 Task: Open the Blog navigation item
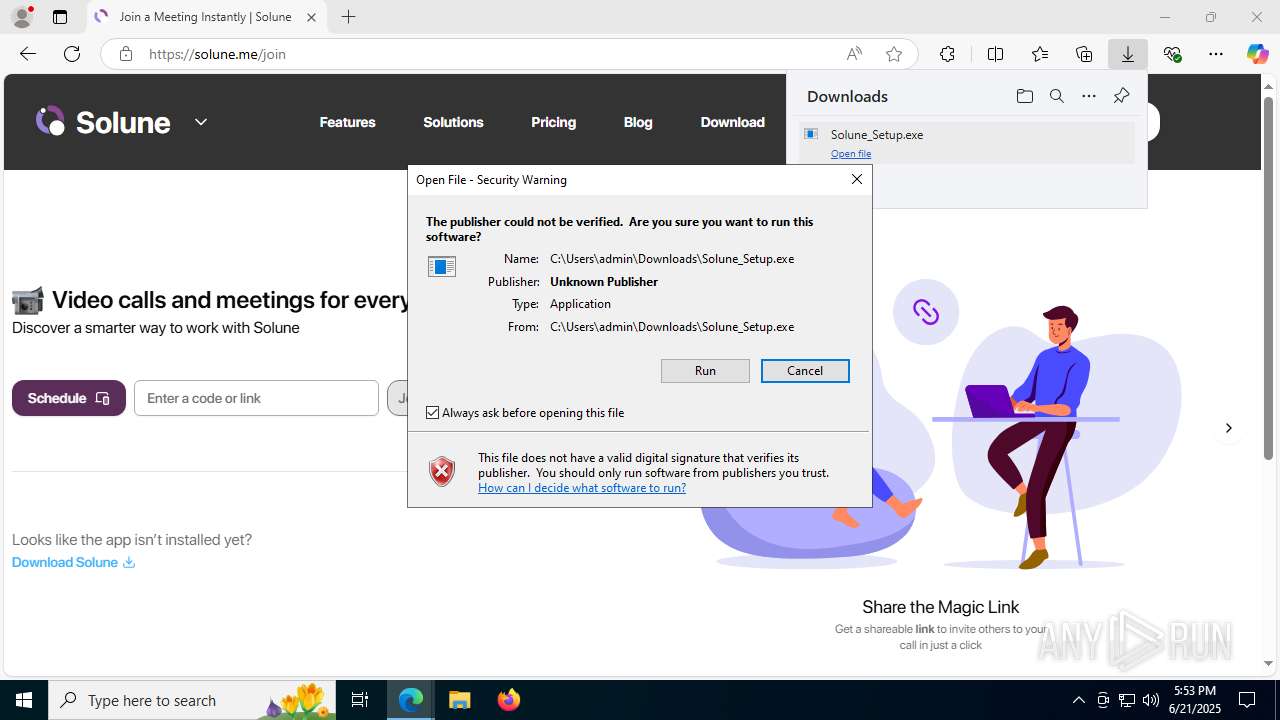pyautogui.click(x=638, y=122)
